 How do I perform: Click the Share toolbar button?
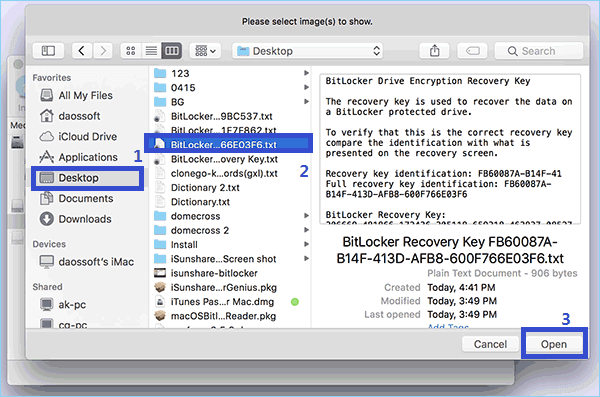pyautogui.click(x=434, y=51)
